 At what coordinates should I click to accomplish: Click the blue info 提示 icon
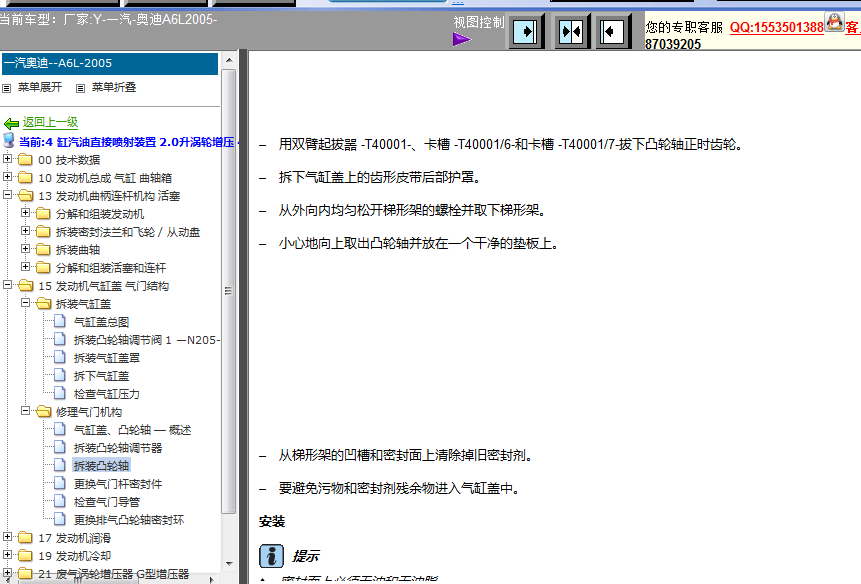pyautogui.click(x=271, y=556)
